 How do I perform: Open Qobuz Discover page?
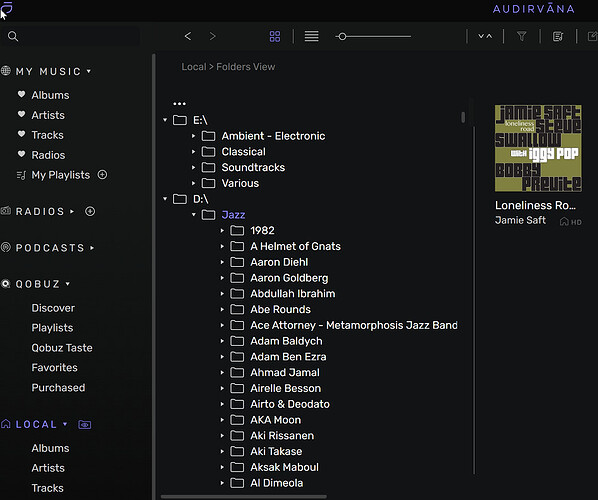click(x=53, y=308)
